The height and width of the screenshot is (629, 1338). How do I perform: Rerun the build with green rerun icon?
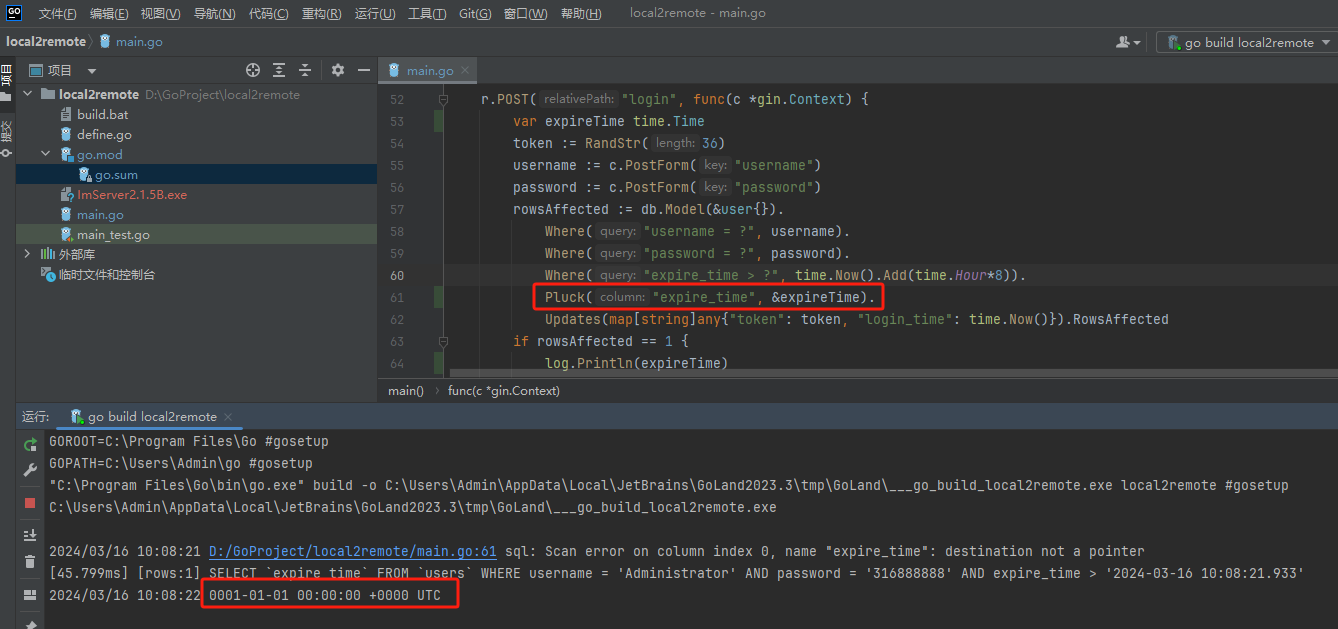coord(30,444)
